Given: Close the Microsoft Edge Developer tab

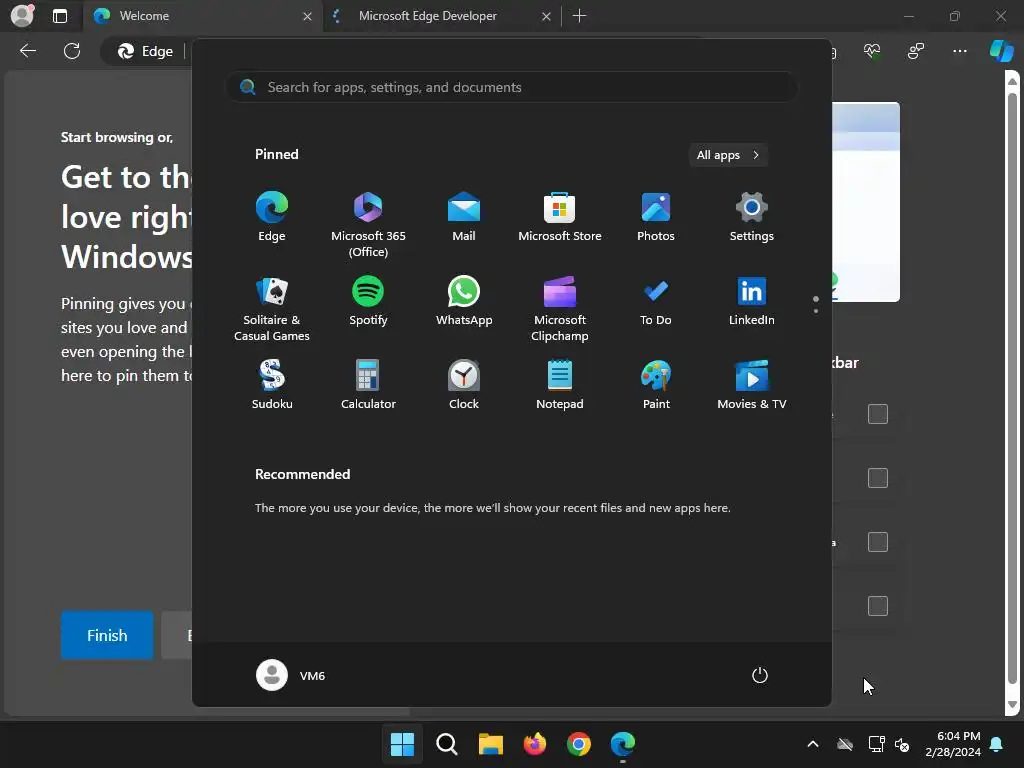Looking at the screenshot, I should tap(547, 16).
